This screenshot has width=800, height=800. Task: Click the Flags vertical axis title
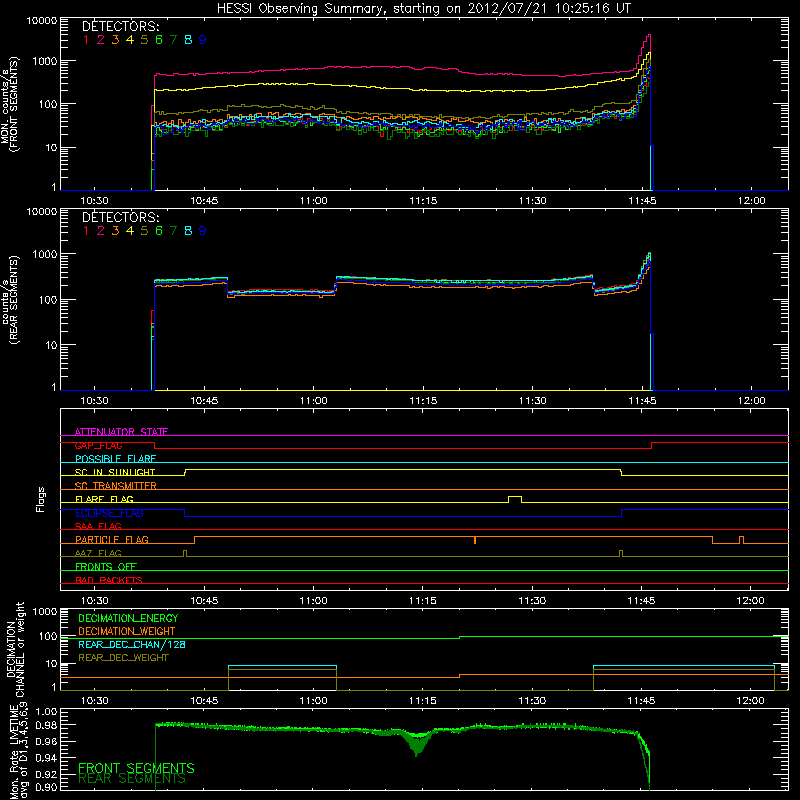[41, 499]
